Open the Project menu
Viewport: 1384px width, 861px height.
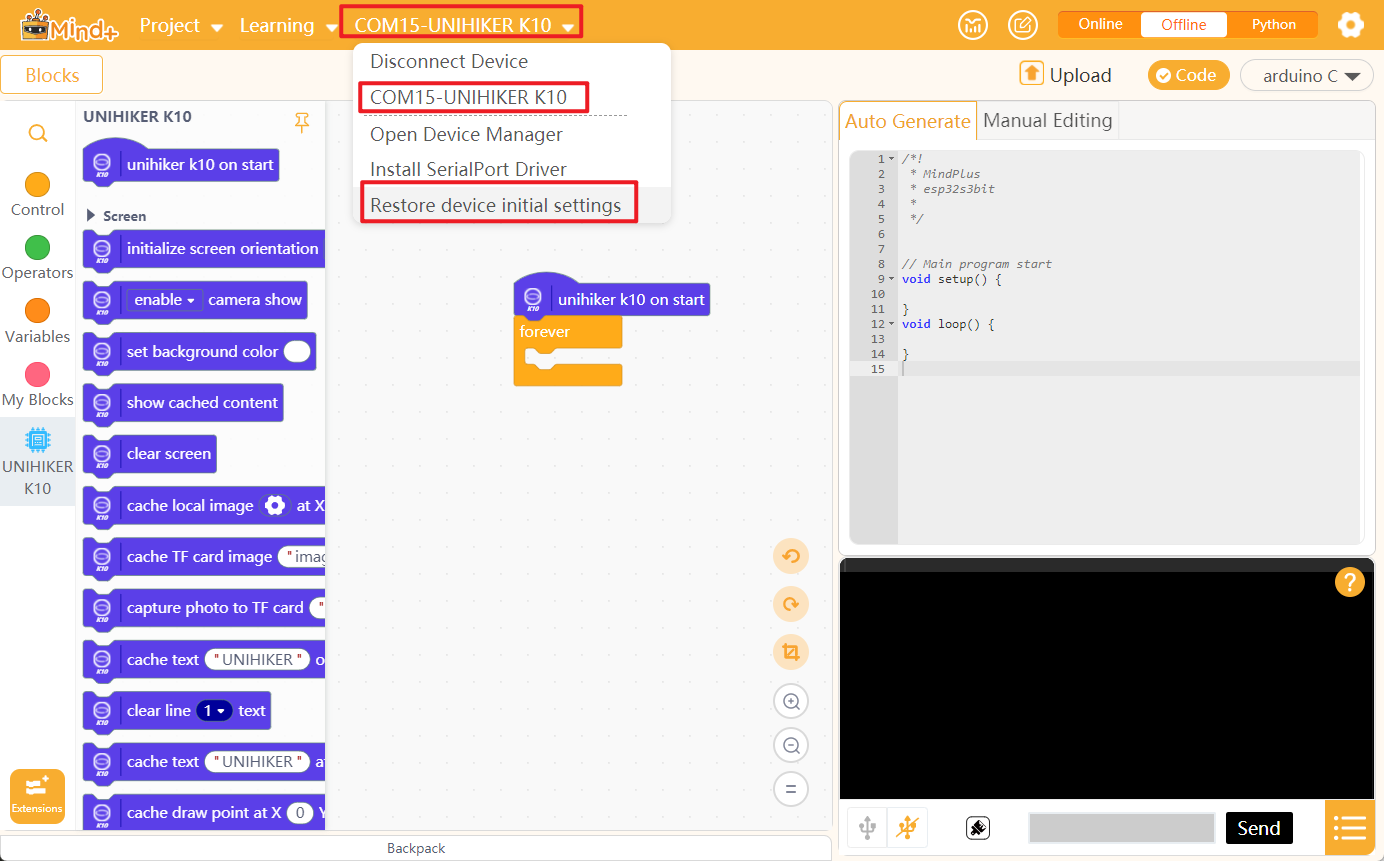click(x=181, y=25)
